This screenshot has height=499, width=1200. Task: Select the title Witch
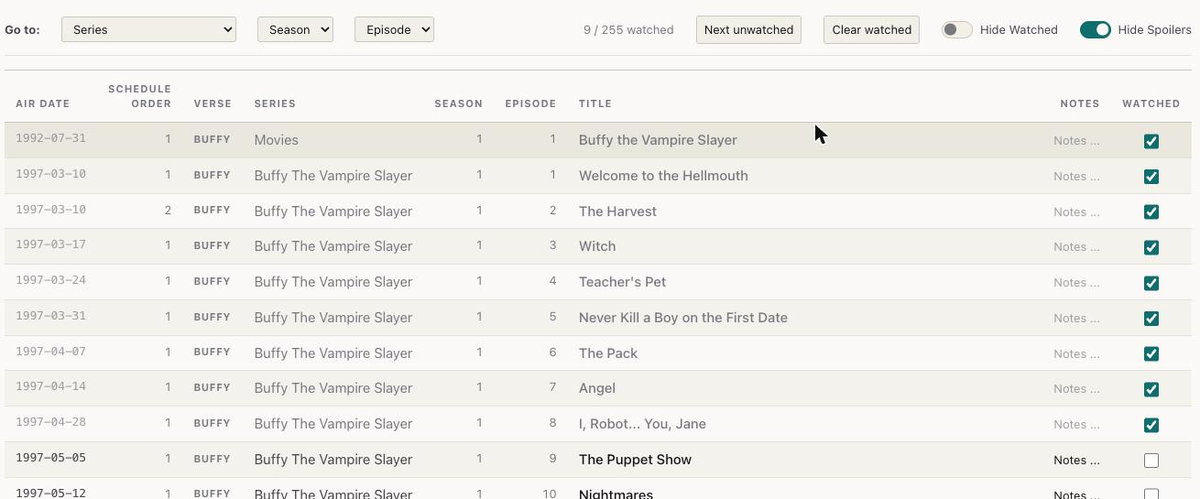597,246
